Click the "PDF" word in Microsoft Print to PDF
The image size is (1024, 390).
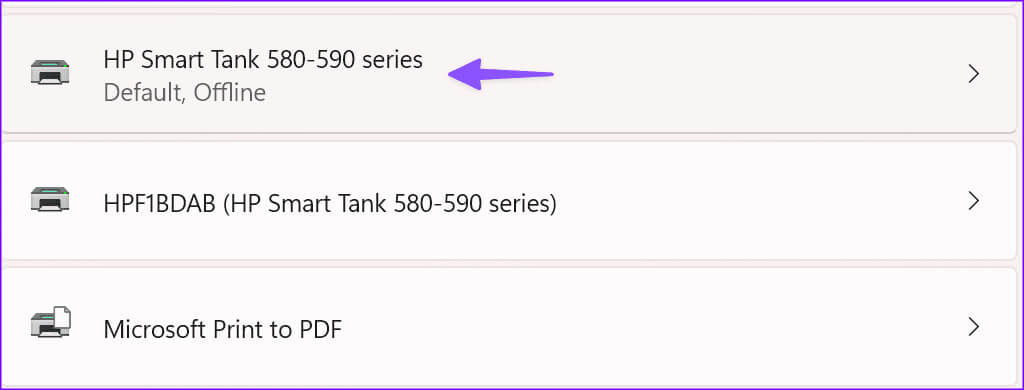320,329
